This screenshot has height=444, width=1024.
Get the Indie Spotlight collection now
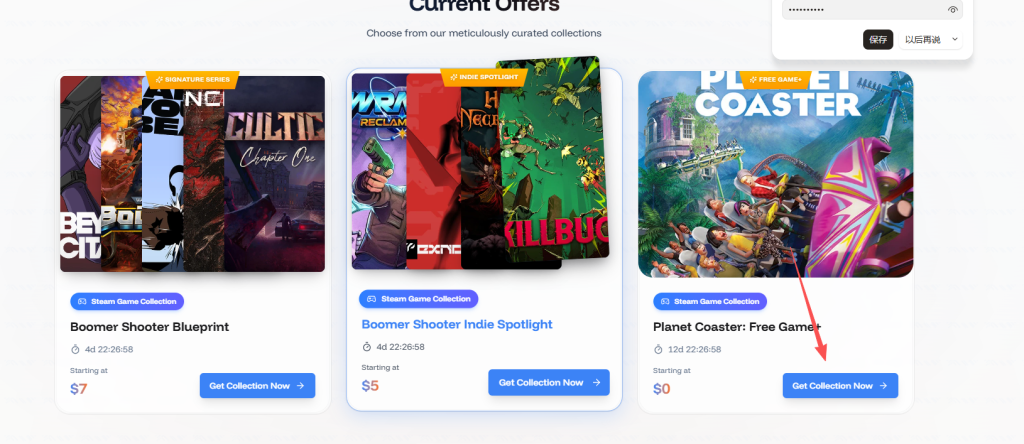549,383
